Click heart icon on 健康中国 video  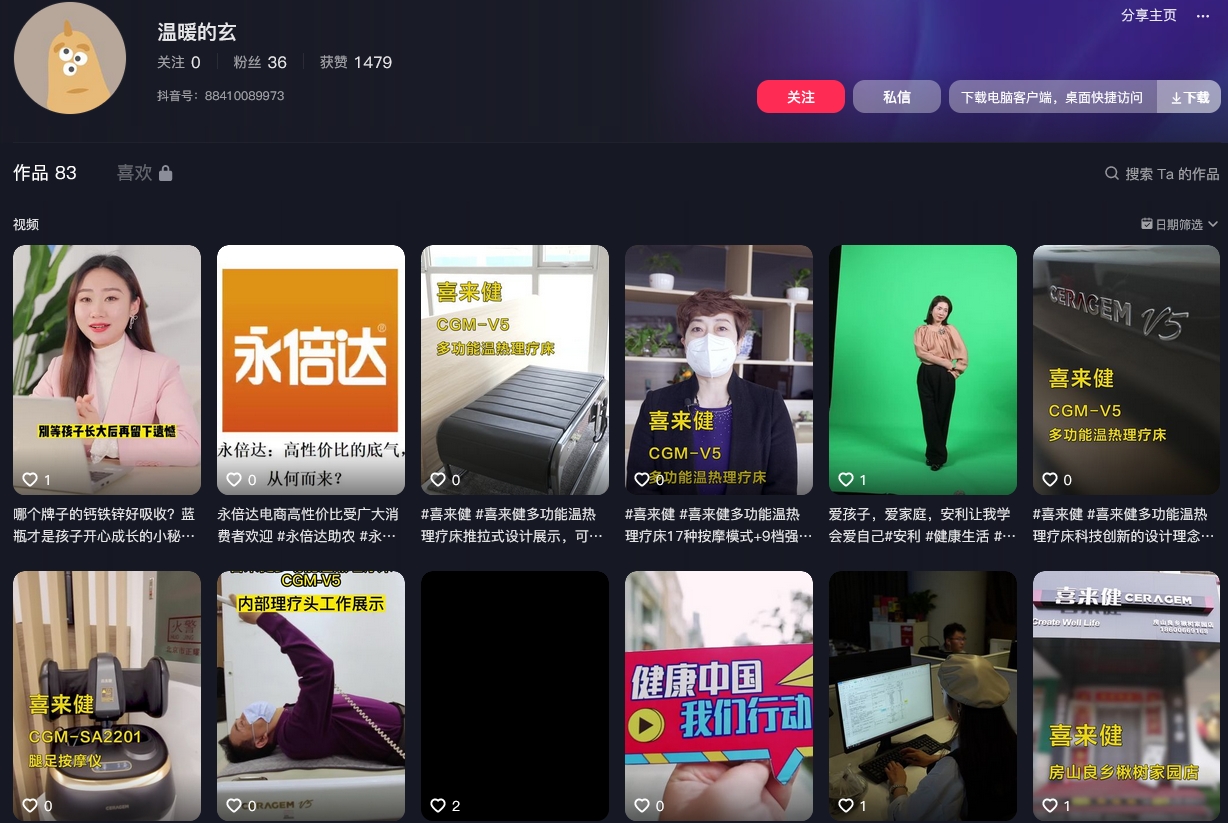[x=642, y=805]
